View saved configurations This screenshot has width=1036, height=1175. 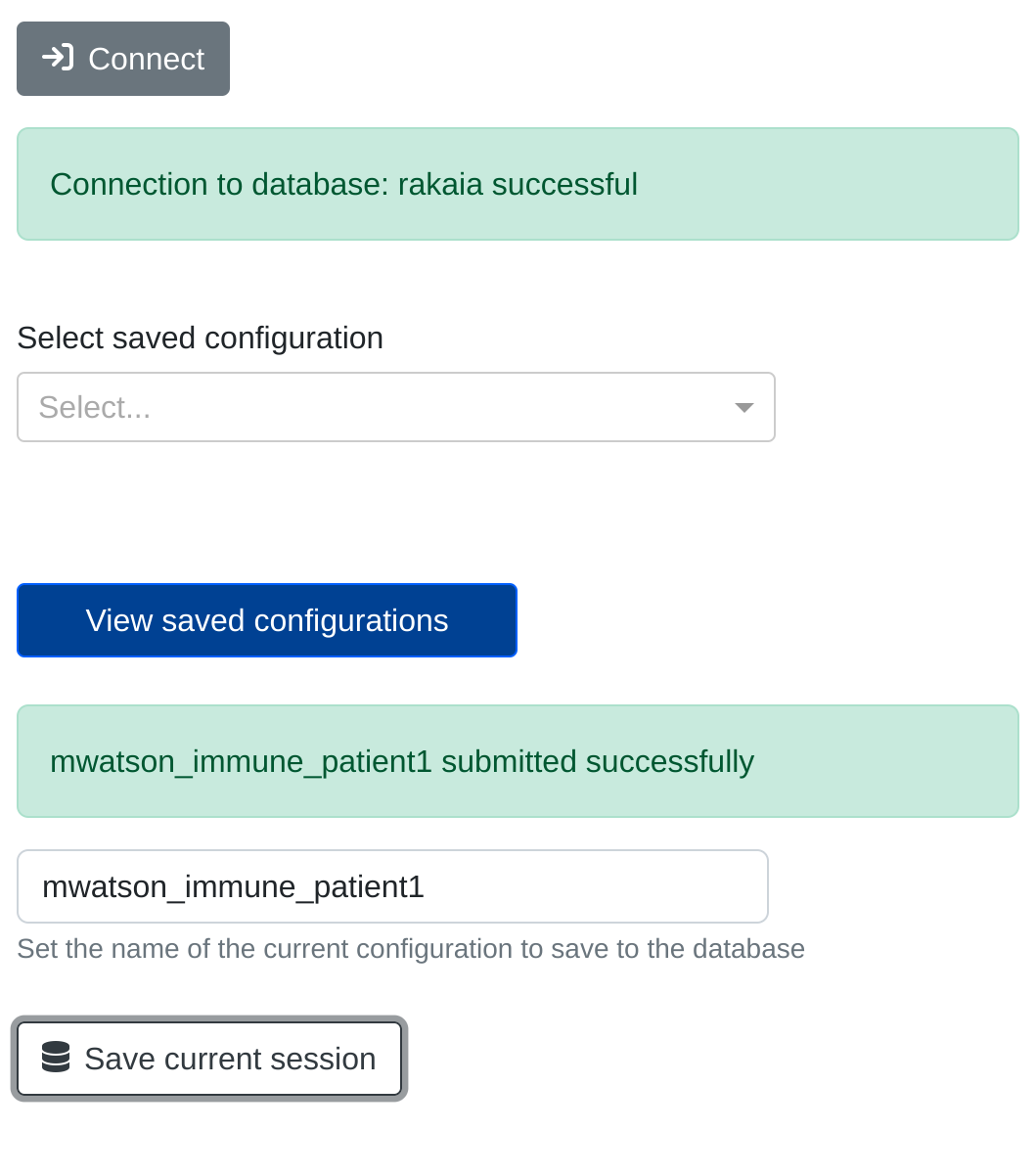pos(266,620)
